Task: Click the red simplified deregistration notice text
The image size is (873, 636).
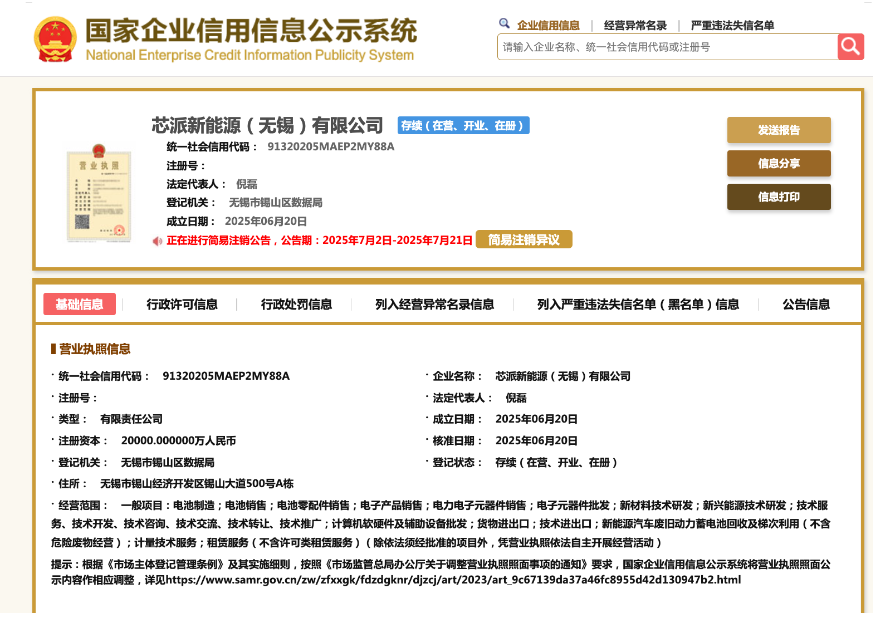Action: pos(319,241)
